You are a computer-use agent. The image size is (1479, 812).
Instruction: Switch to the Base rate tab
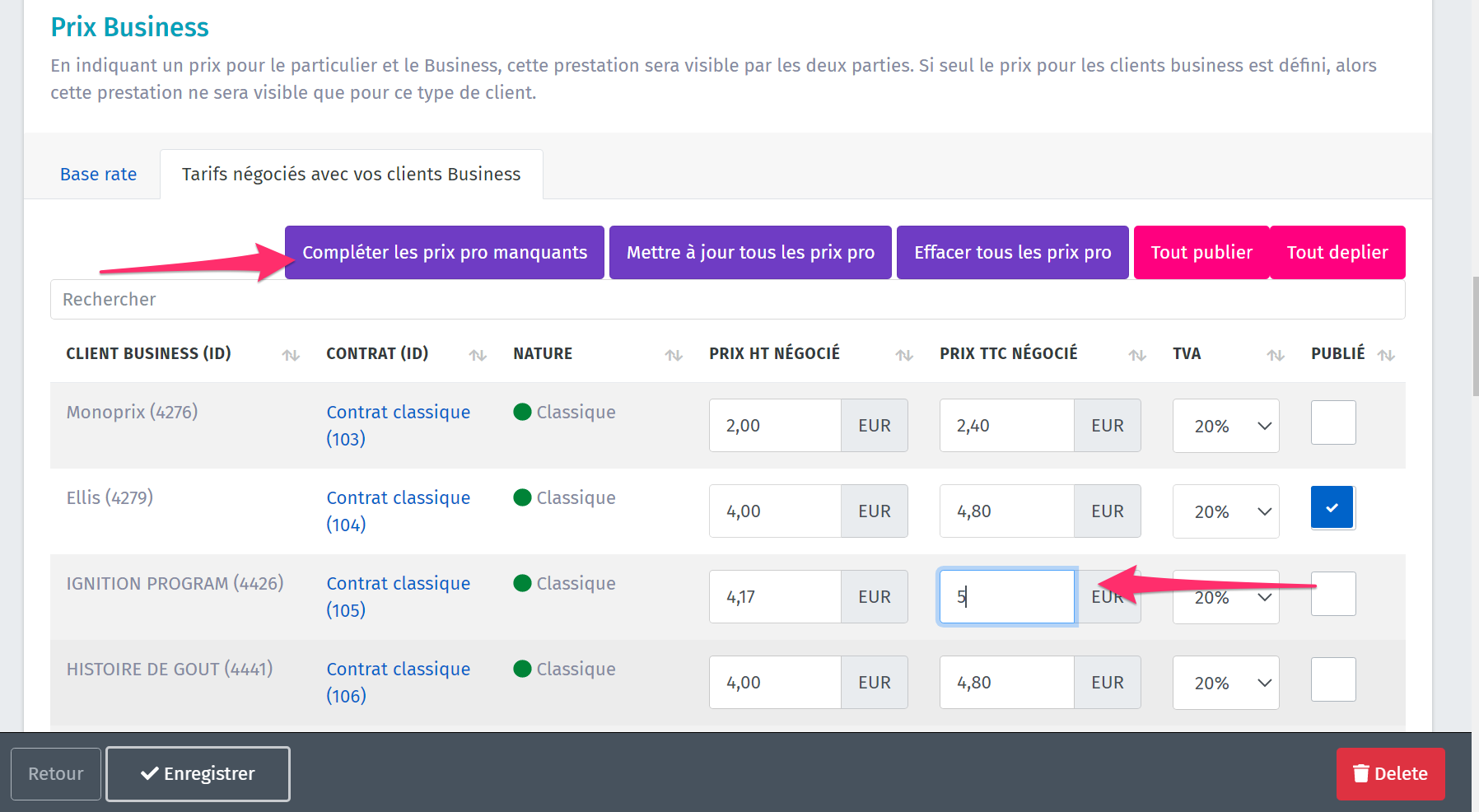tap(98, 175)
